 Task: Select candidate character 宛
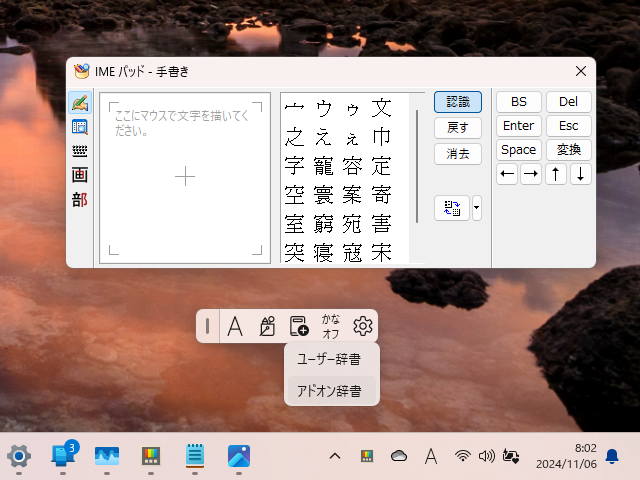[x=352, y=224]
